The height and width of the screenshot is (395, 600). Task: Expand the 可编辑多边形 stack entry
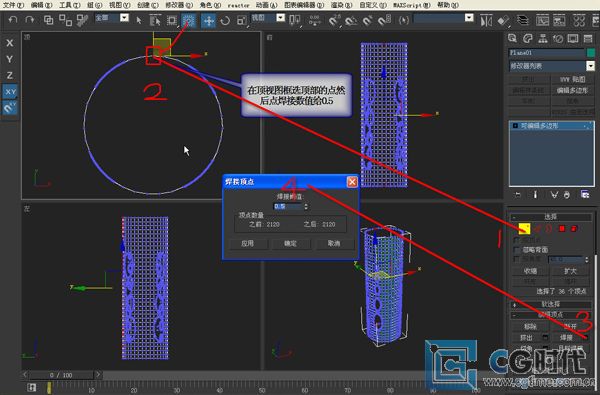pyautogui.click(x=515, y=126)
